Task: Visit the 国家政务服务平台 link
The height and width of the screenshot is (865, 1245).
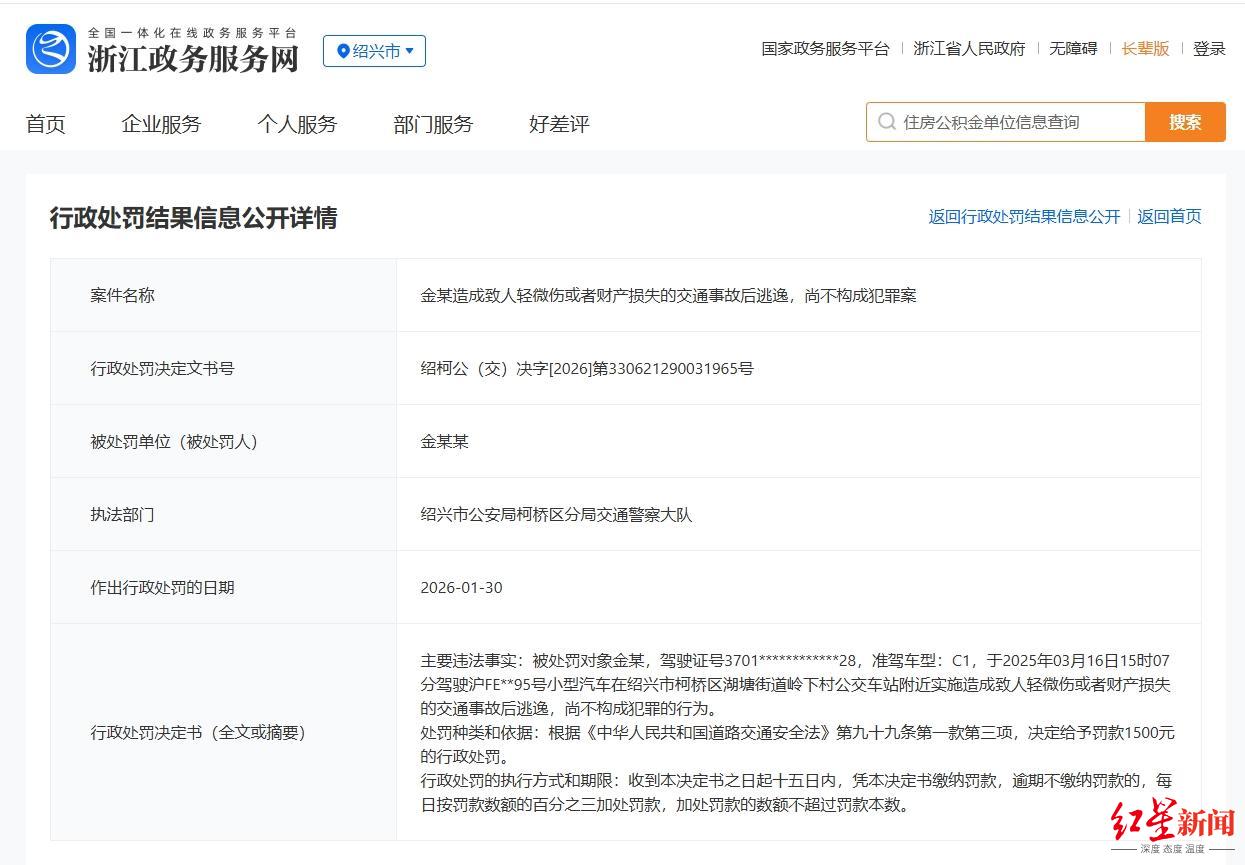Action: pos(825,48)
